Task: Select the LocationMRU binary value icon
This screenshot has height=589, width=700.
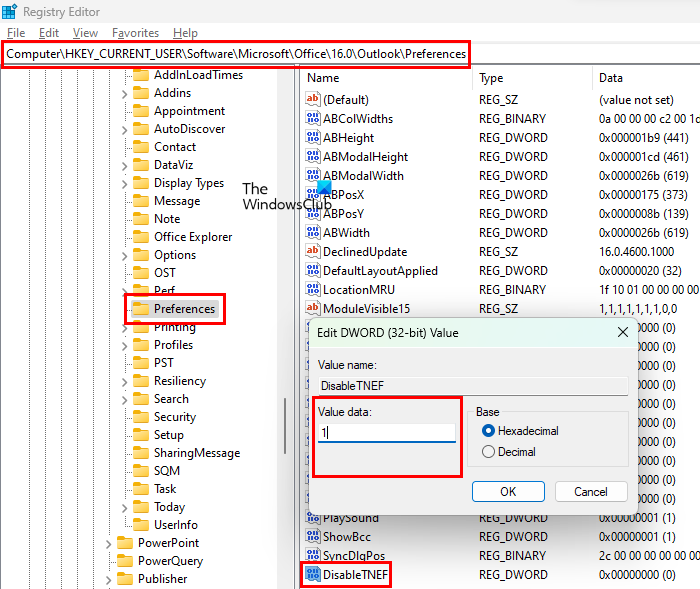Action: pos(312,289)
